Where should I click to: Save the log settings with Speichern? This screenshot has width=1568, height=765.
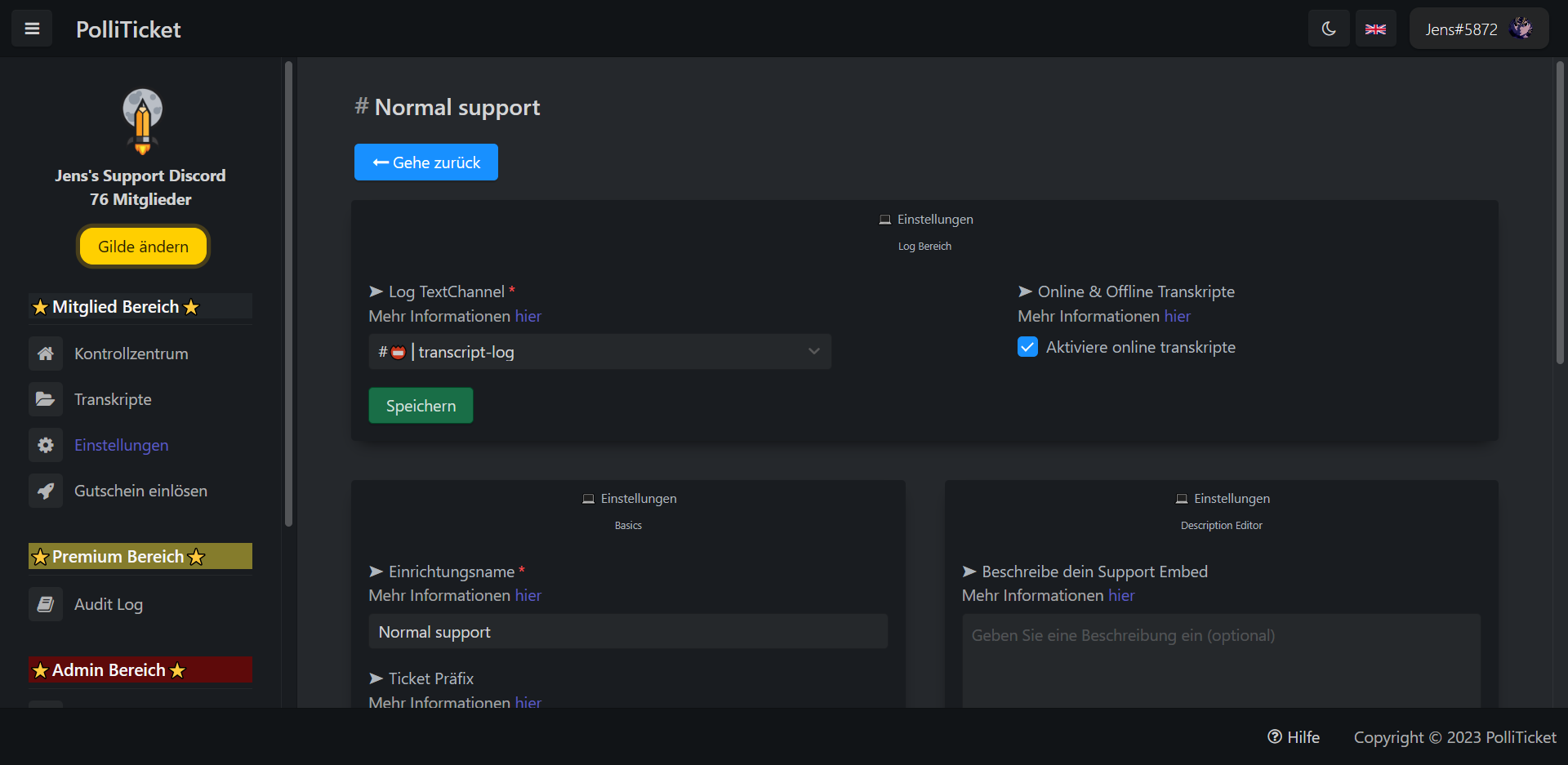[421, 406]
